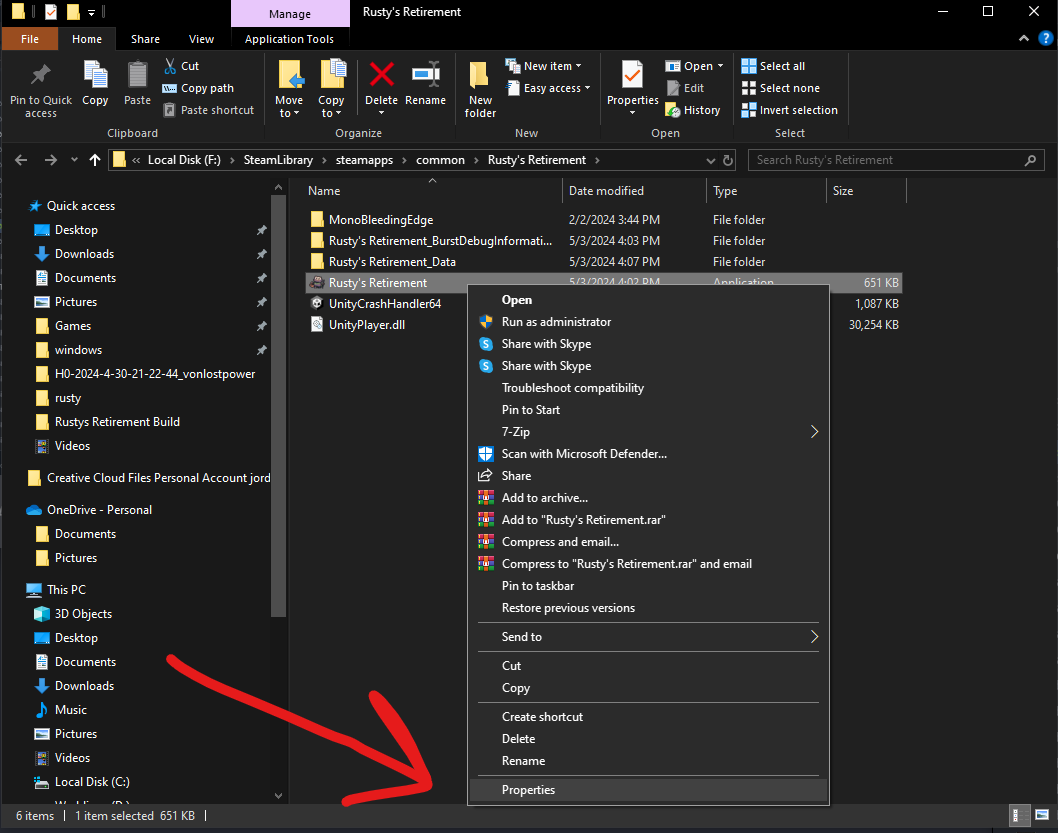Go back with the left arrow

coord(22,160)
